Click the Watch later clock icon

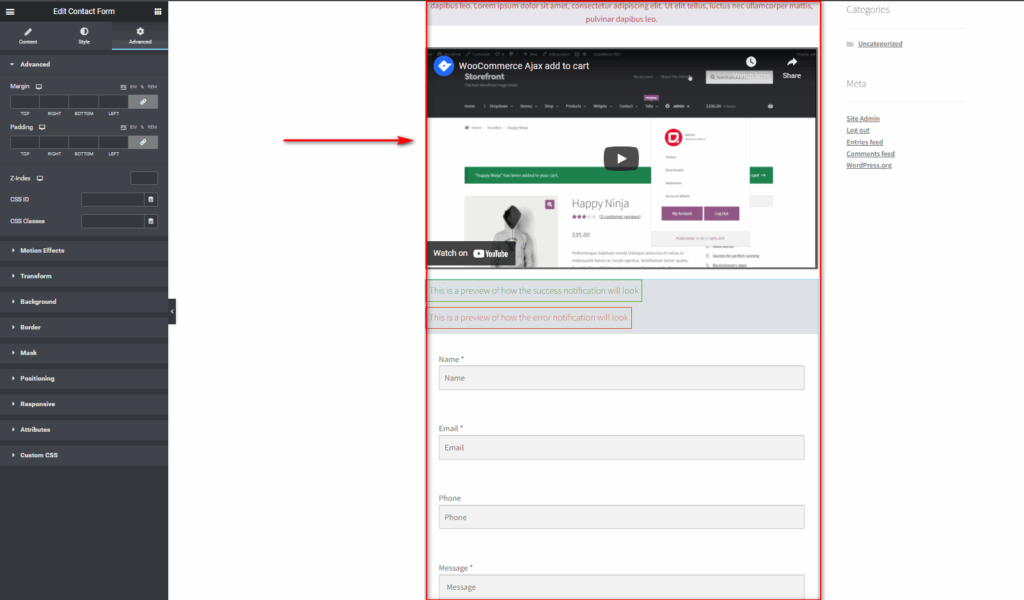tap(751, 62)
